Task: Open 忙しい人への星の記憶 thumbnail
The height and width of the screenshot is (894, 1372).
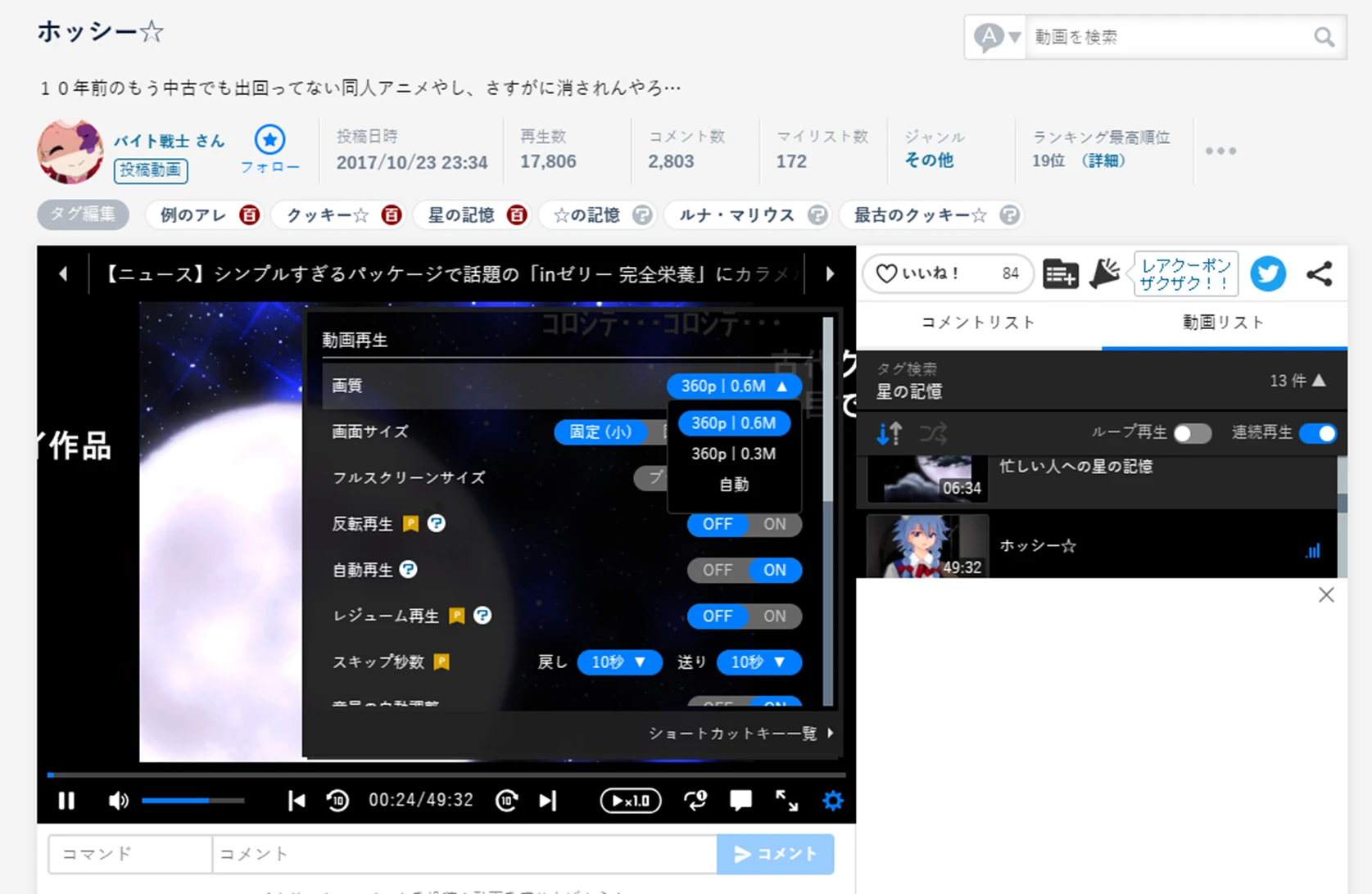Action: point(927,480)
